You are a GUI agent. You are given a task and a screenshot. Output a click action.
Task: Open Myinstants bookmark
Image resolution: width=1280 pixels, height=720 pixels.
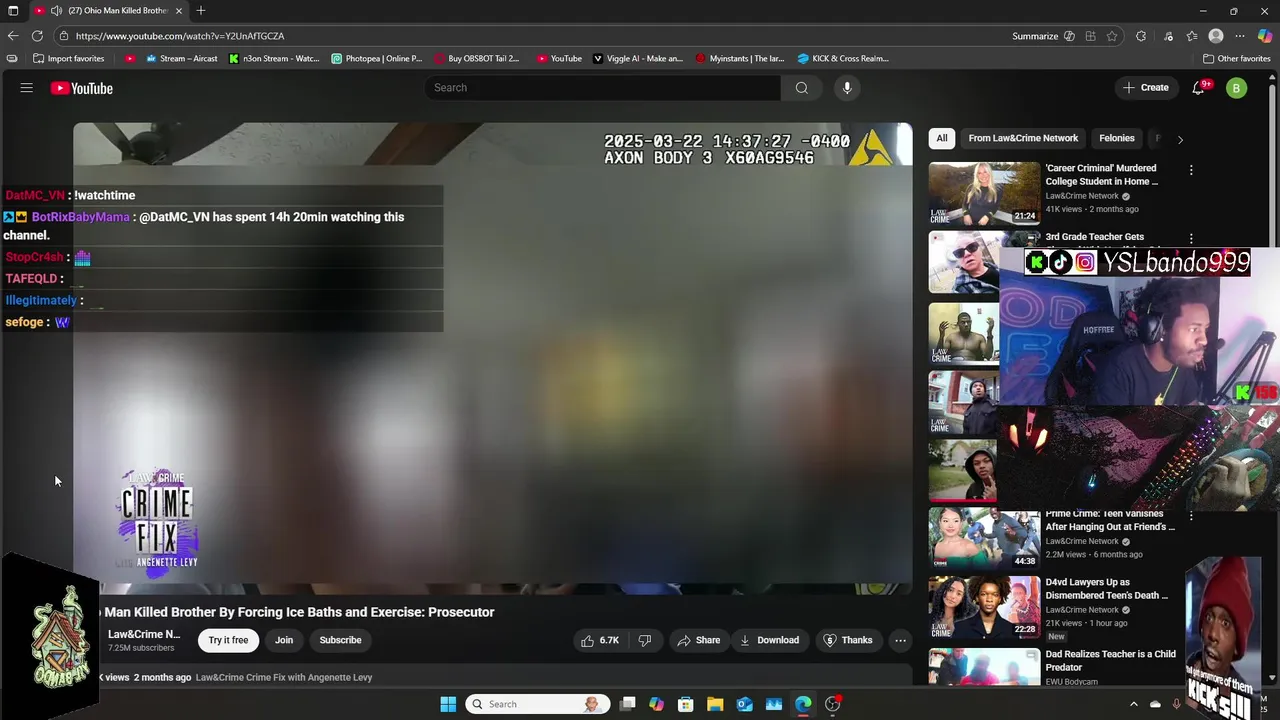pyautogui.click(x=739, y=58)
